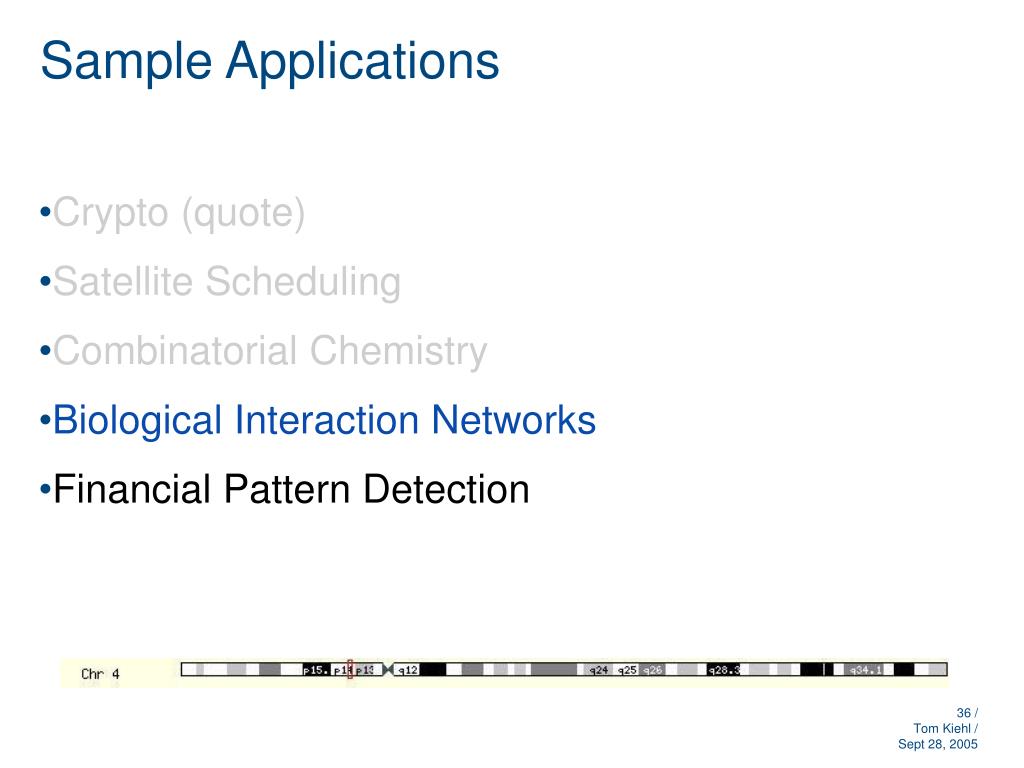
Task: Select the q26 chromosome band
Action: pos(652,670)
